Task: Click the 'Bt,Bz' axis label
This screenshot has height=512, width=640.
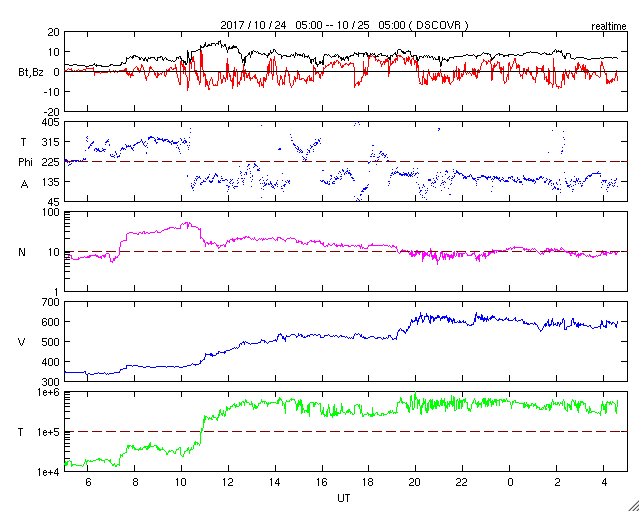Action: 31,73
